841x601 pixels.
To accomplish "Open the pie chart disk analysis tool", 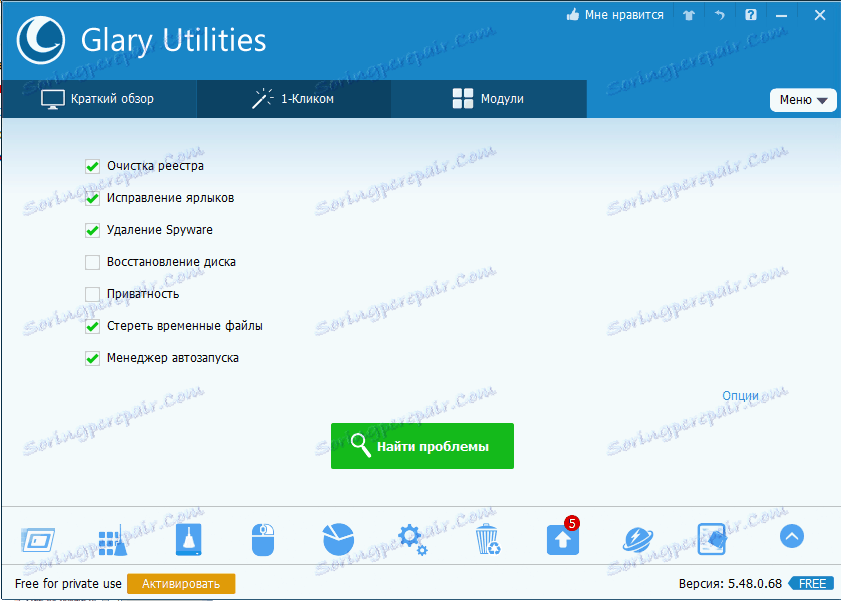I will click(337, 538).
